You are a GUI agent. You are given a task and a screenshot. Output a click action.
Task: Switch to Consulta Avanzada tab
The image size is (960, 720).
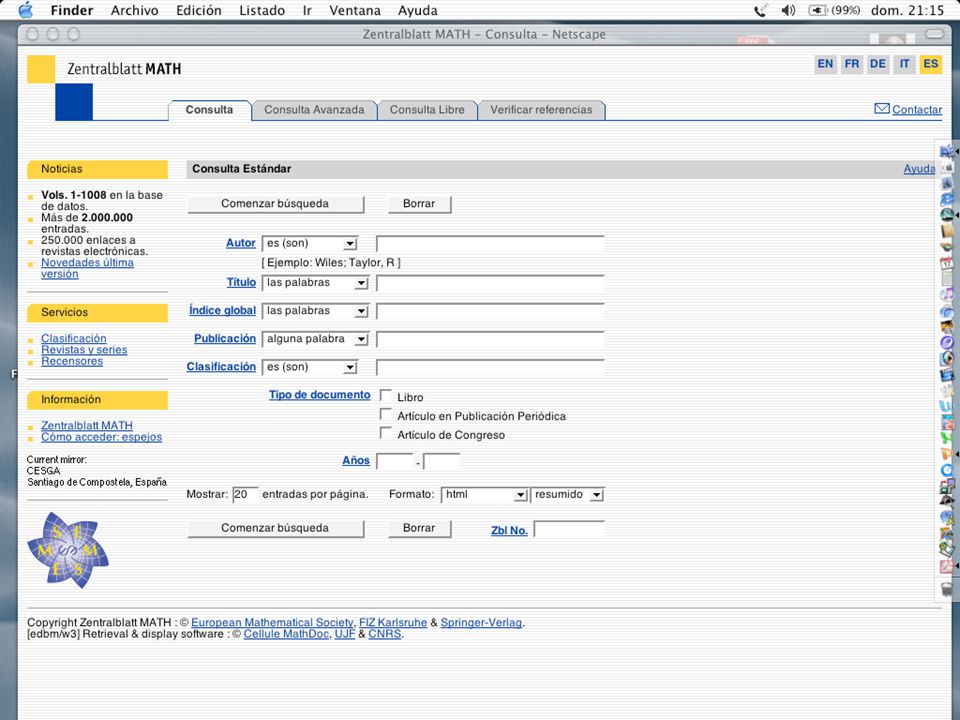click(314, 110)
